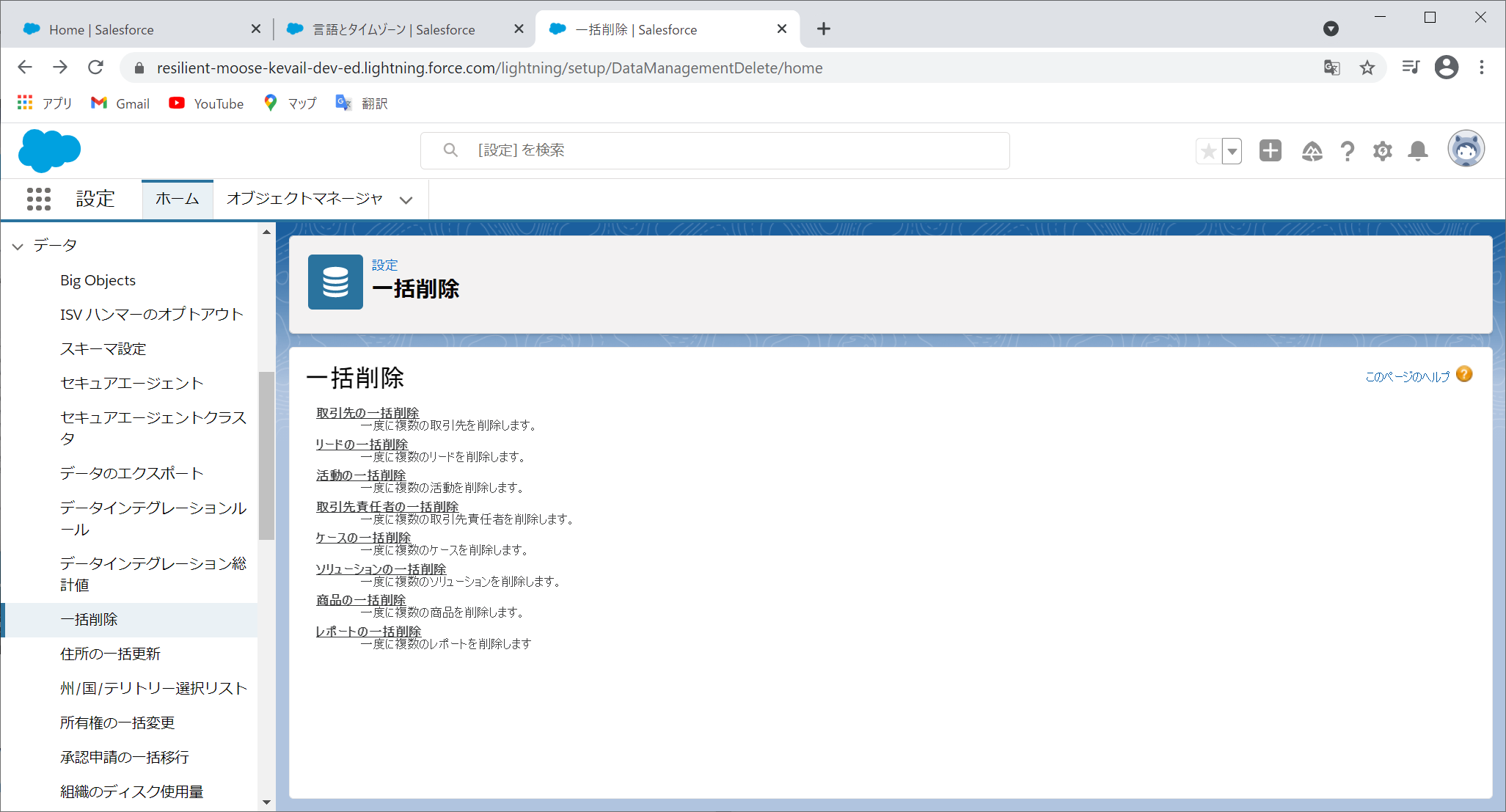Open the Salesforce help question mark
This screenshot has width=1506, height=812.
pyautogui.click(x=1347, y=151)
